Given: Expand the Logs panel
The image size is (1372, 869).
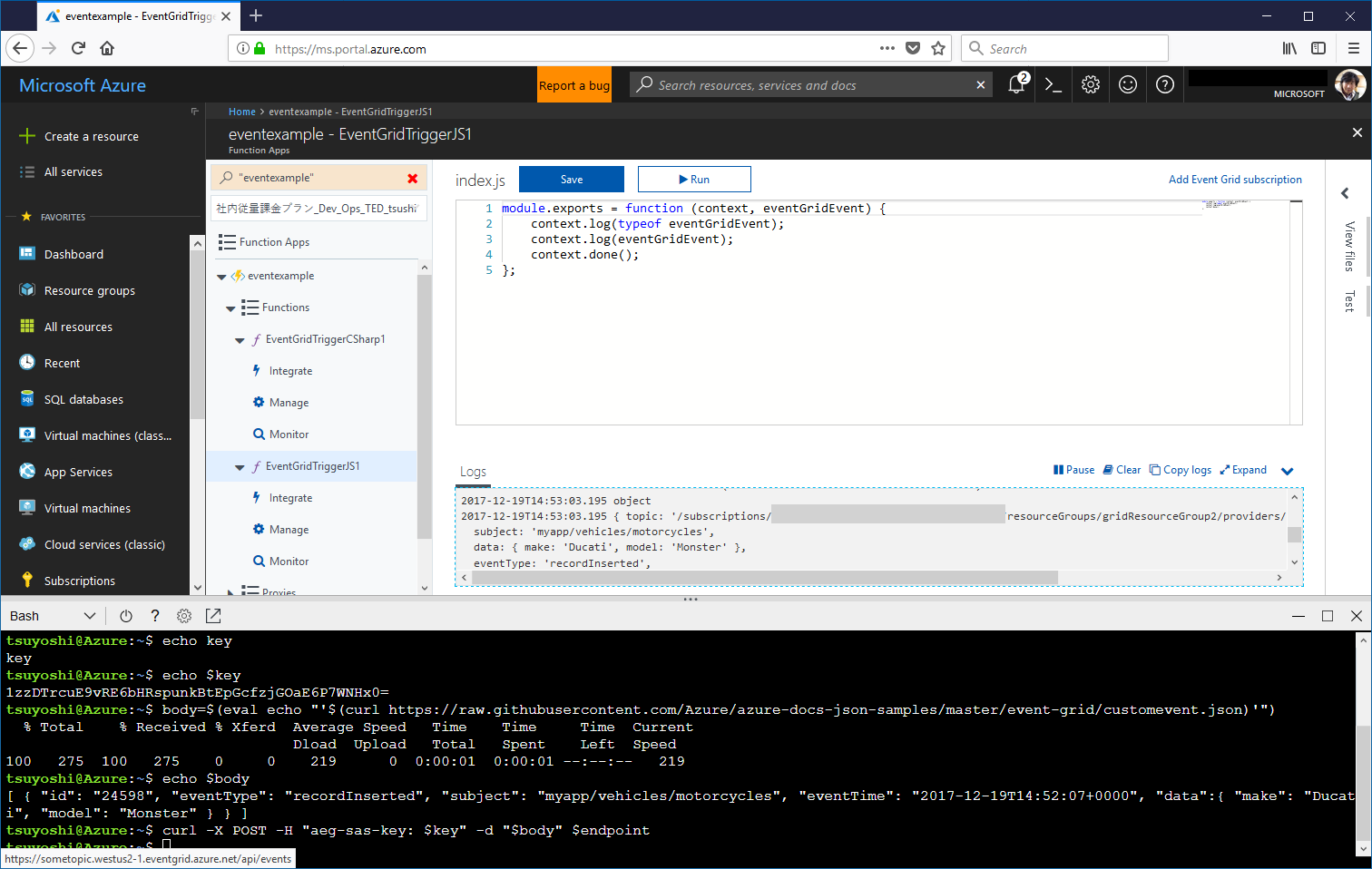Looking at the screenshot, I should coord(1243,470).
